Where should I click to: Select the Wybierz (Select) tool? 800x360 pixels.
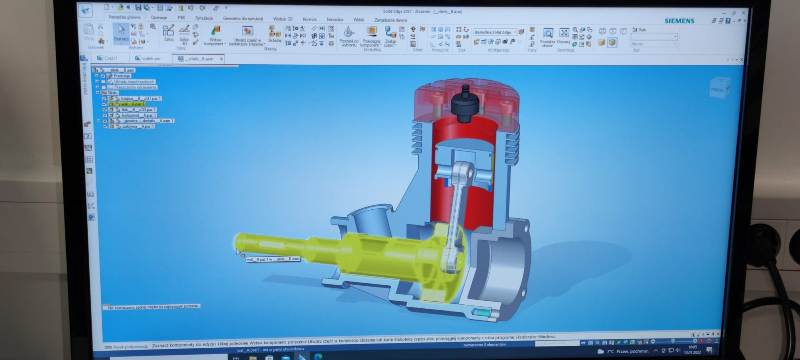coord(121,33)
